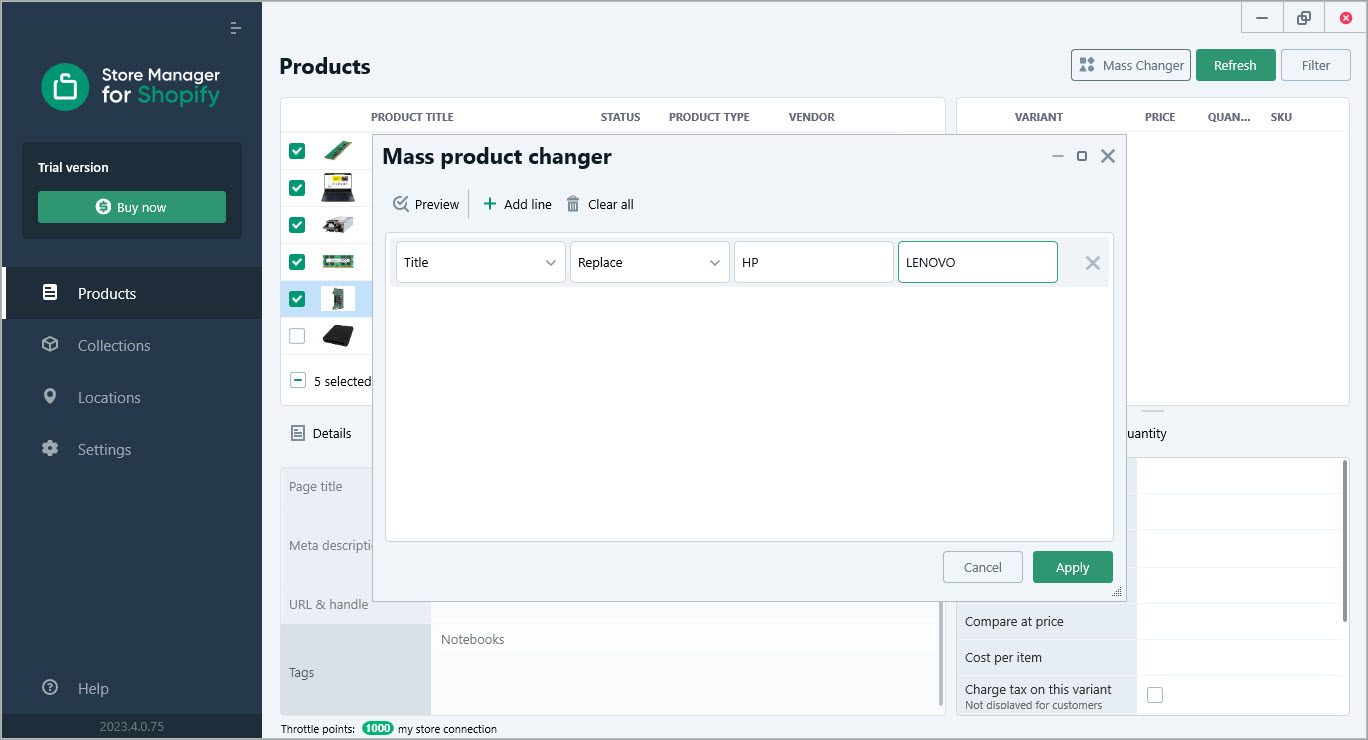1368x740 pixels.
Task: Uncheck the fourth product row checkbox
Action: pos(297,262)
